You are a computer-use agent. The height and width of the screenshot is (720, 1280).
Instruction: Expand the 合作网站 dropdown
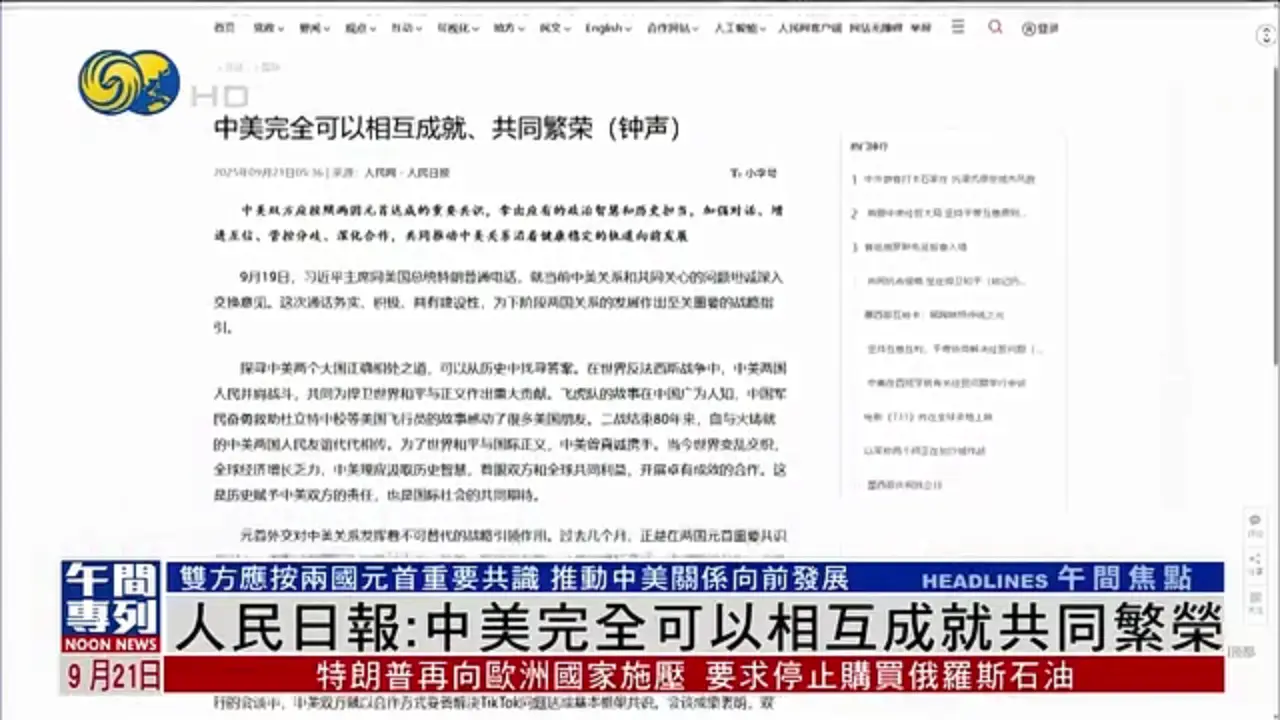(x=671, y=28)
